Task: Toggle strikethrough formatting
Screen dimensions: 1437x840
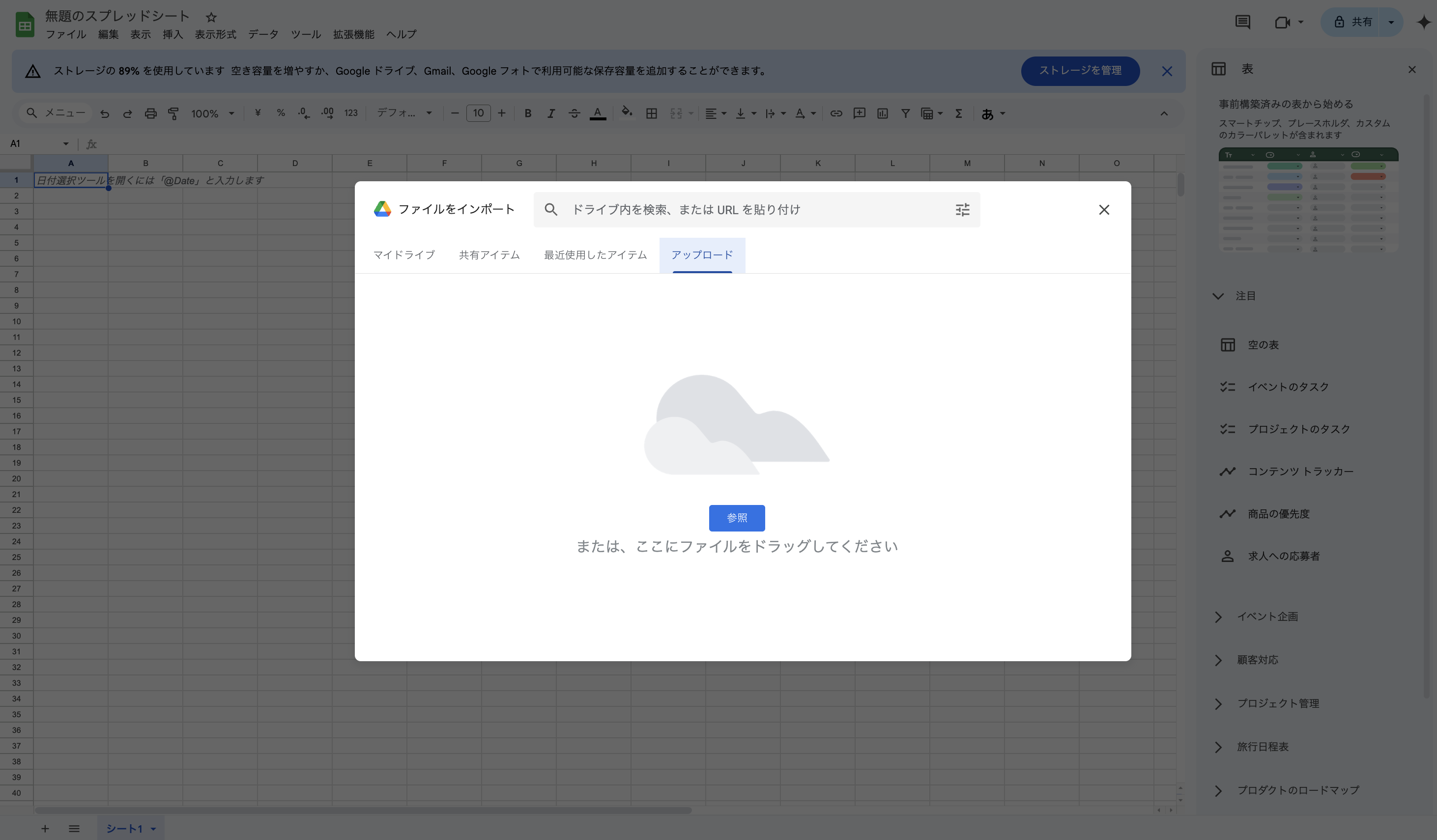Action: pyautogui.click(x=574, y=113)
